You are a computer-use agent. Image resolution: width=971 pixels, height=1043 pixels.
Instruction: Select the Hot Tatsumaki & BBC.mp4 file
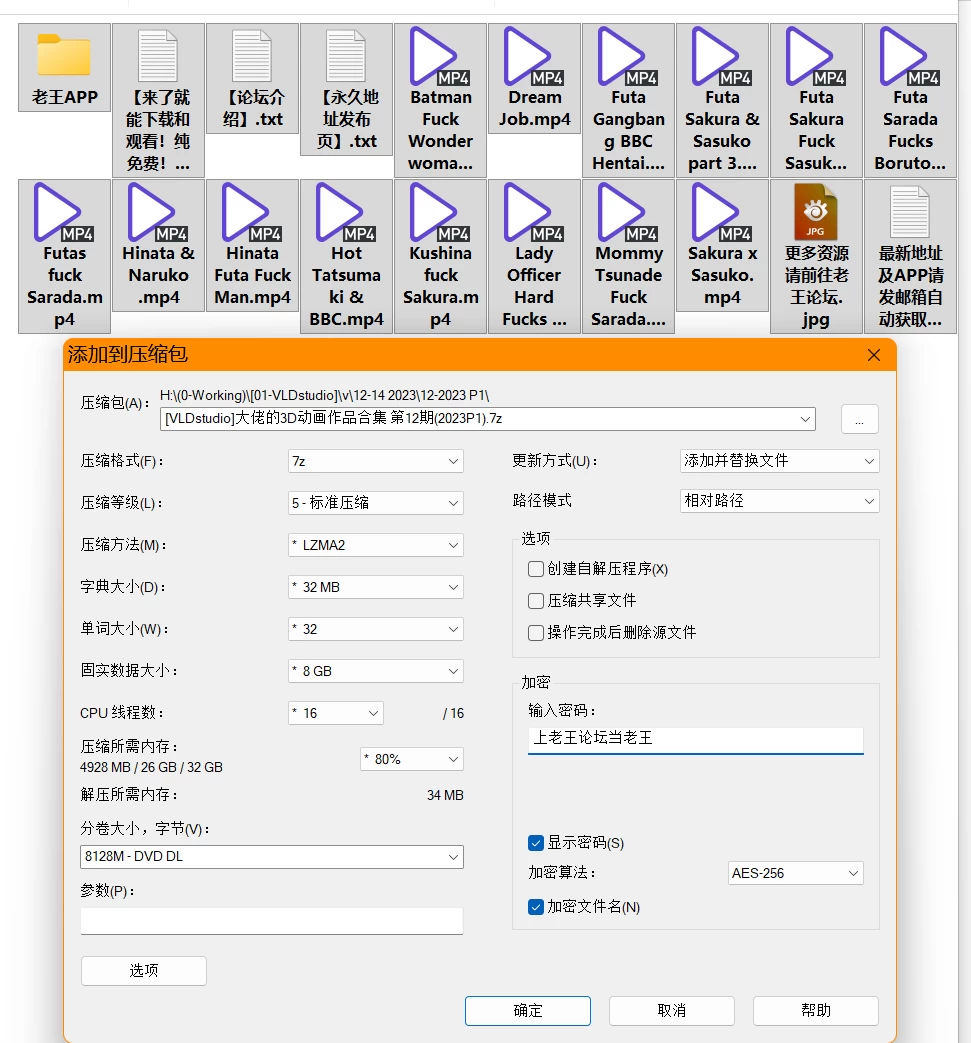click(x=347, y=256)
